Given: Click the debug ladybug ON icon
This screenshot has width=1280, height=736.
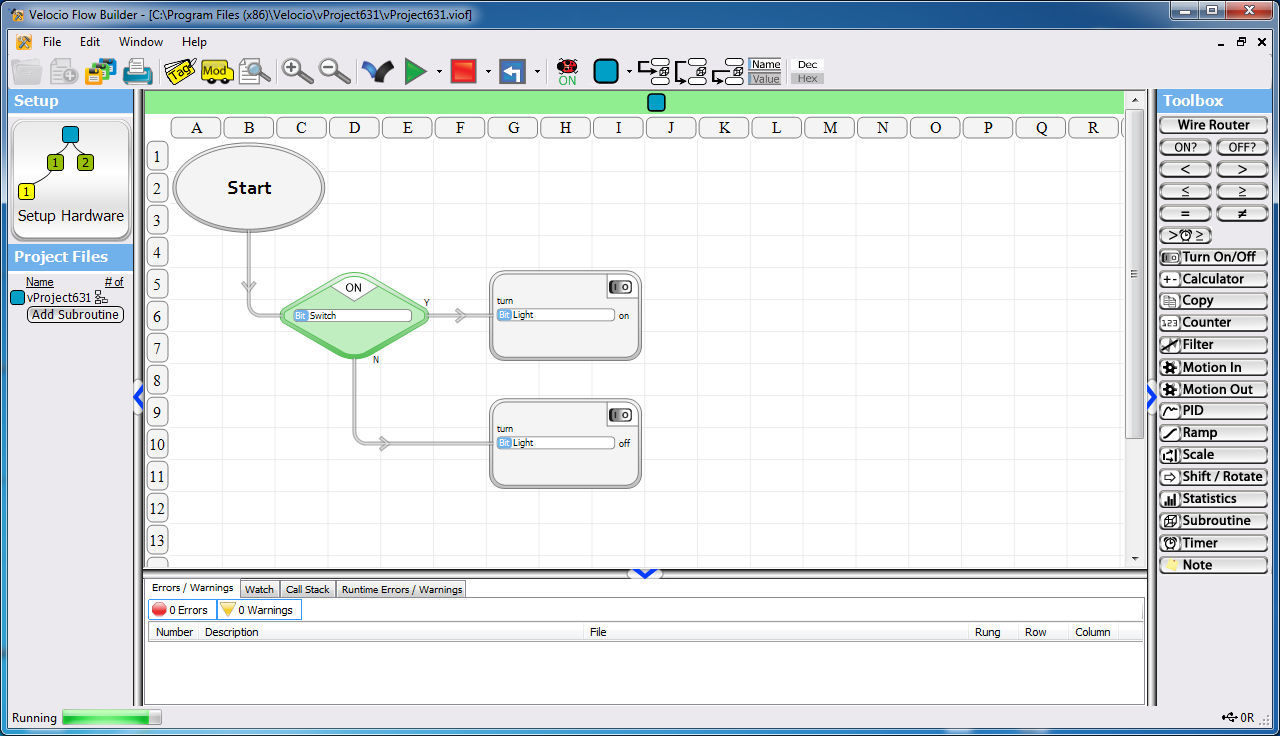Looking at the screenshot, I should [x=566, y=71].
